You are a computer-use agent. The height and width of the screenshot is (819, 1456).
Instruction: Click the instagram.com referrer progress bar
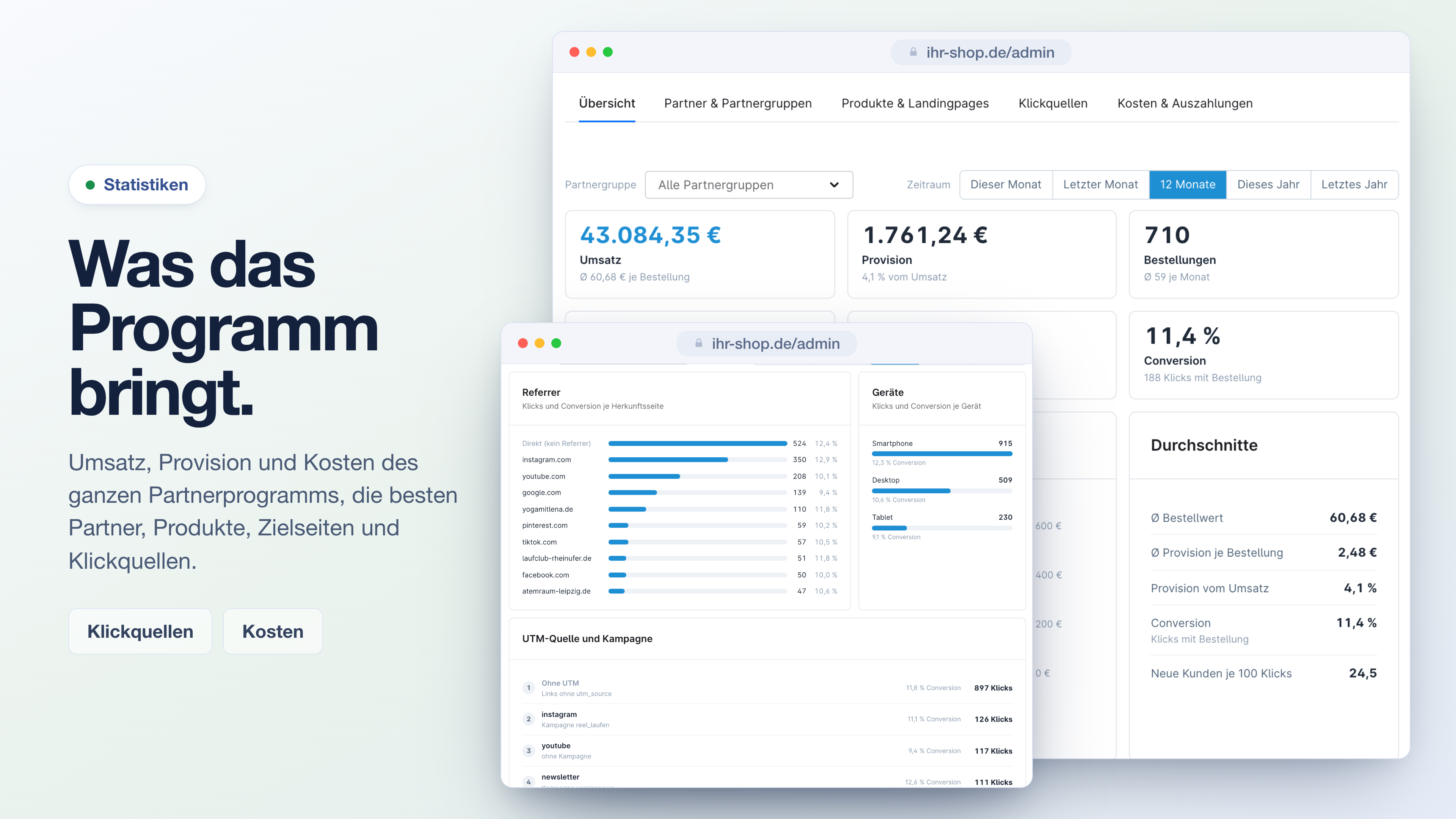tap(698, 460)
